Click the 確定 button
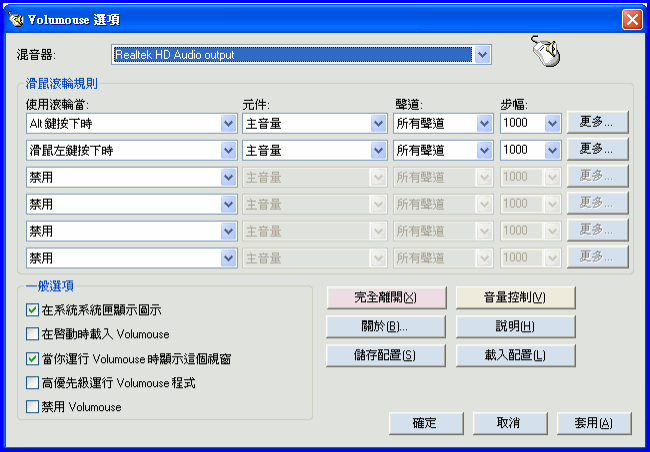The image size is (650, 452). click(x=424, y=423)
